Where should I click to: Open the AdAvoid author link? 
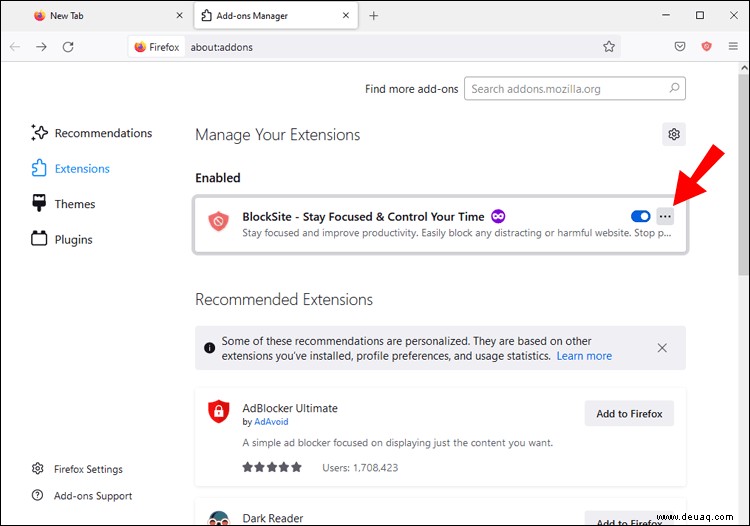271,422
